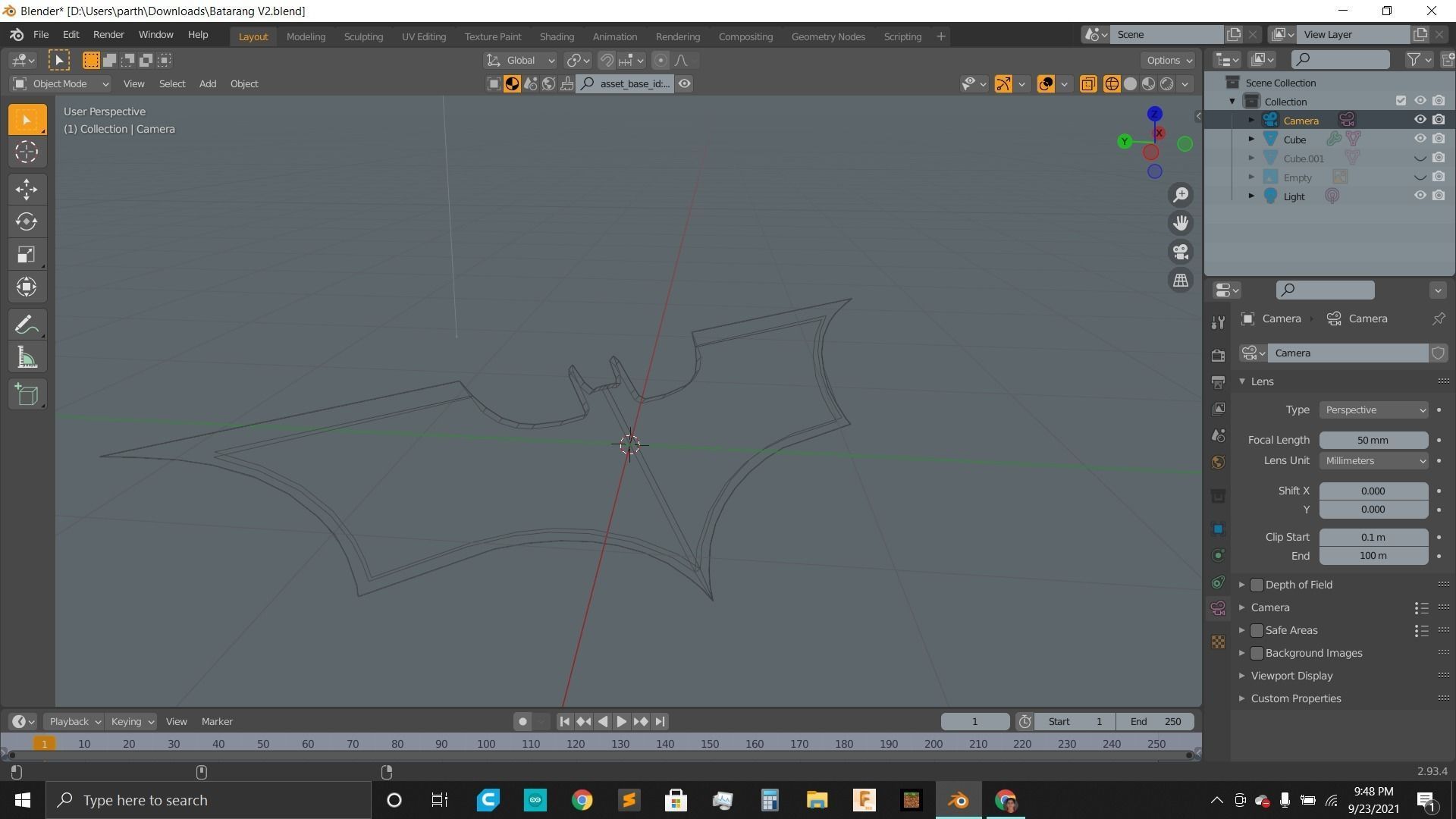Open the Playback popover in timeline
The height and width of the screenshot is (819, 1456).
click(73, 722)
